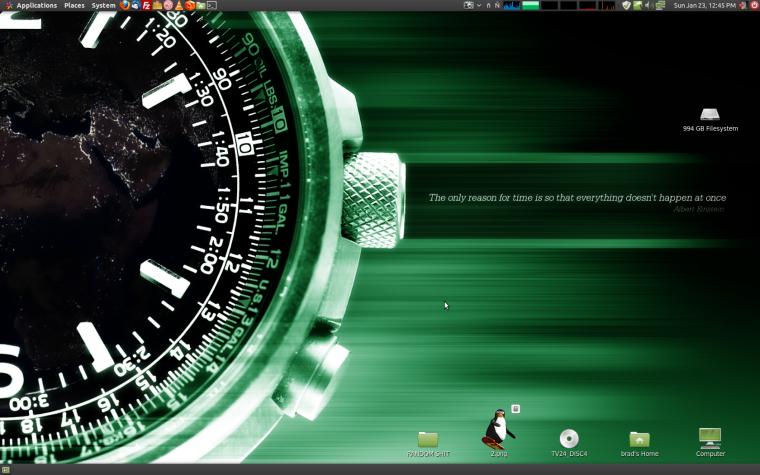Open the network graph system monitor applet
The width and height of the screenshot is (760, 475).
pyautogui.click(x=511, y=5)
